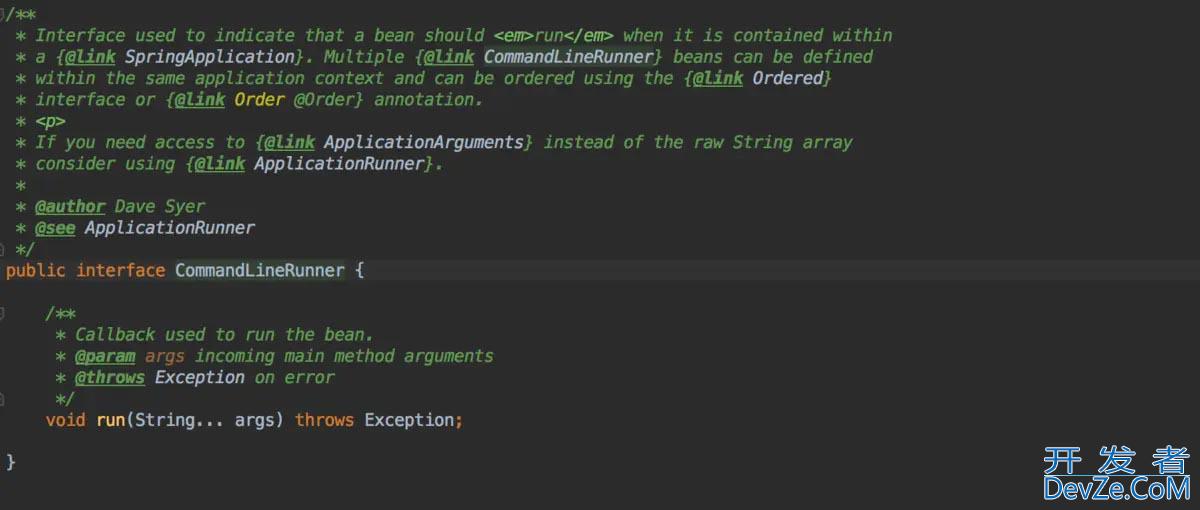
Task: Click 'args' in the run method parameters
Action: coord(255,421)
